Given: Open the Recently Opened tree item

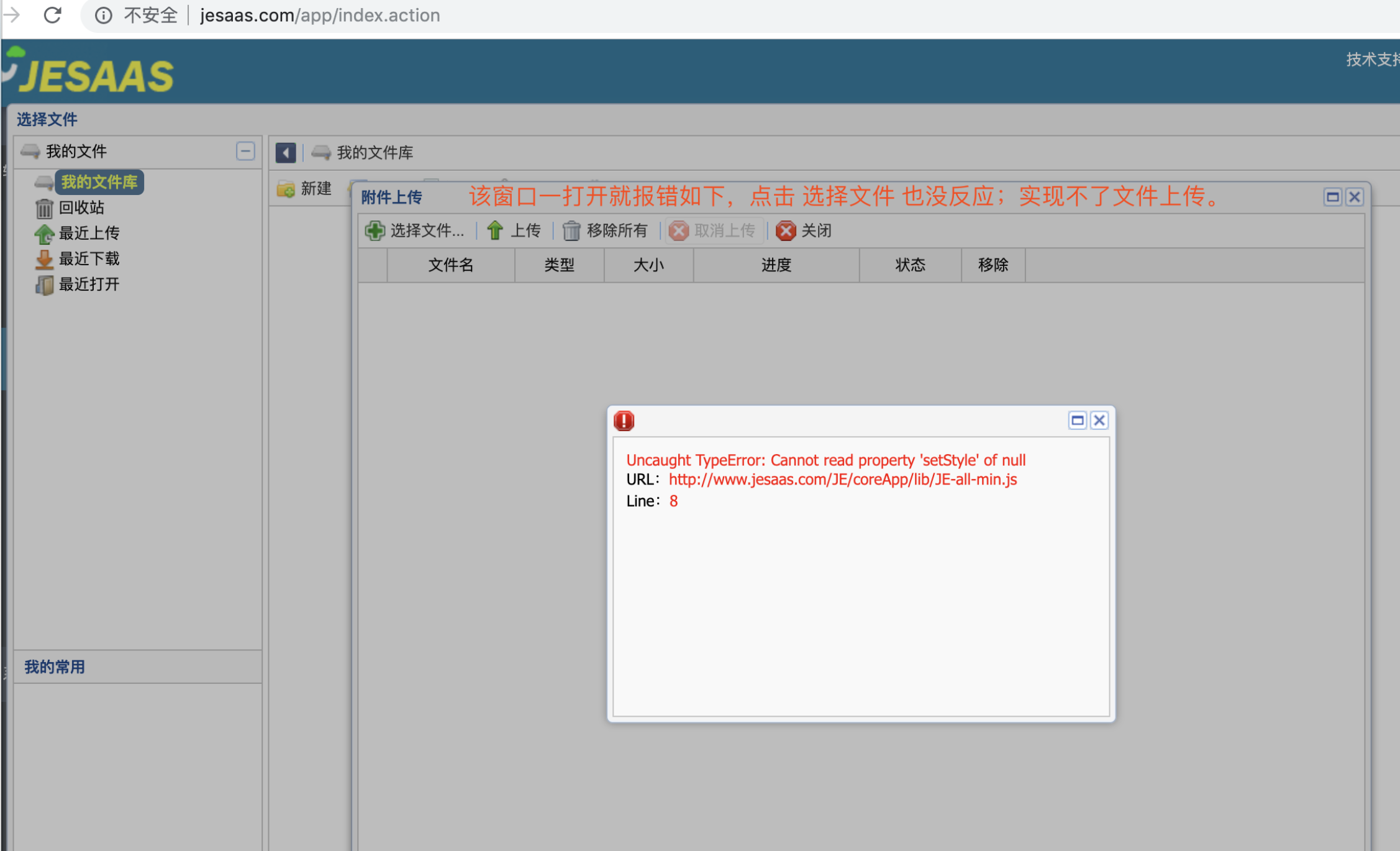Looking at the screenshot, I should pyautogui.click(x=88, y=284).
